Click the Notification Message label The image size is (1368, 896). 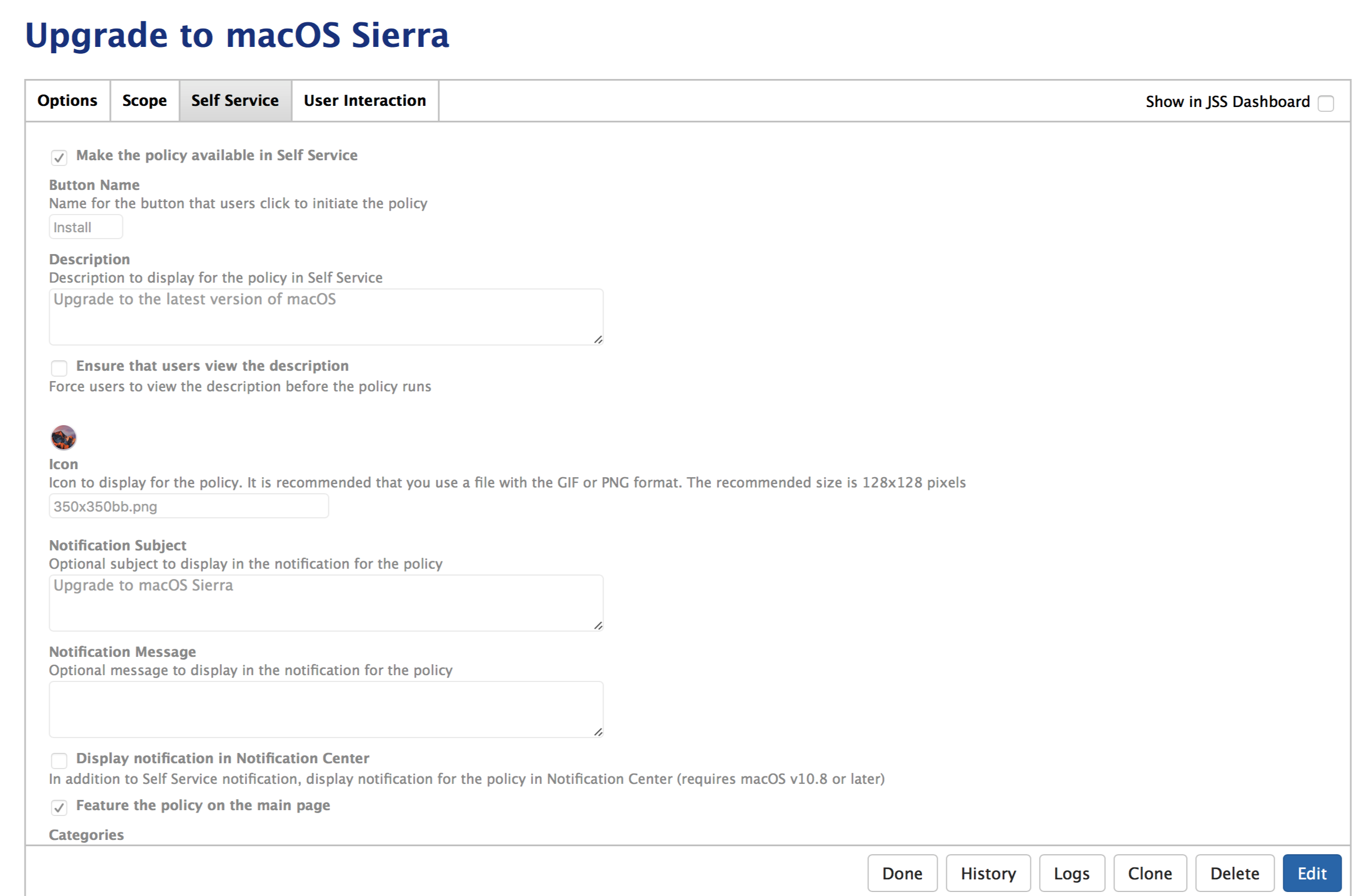point(122,651)
